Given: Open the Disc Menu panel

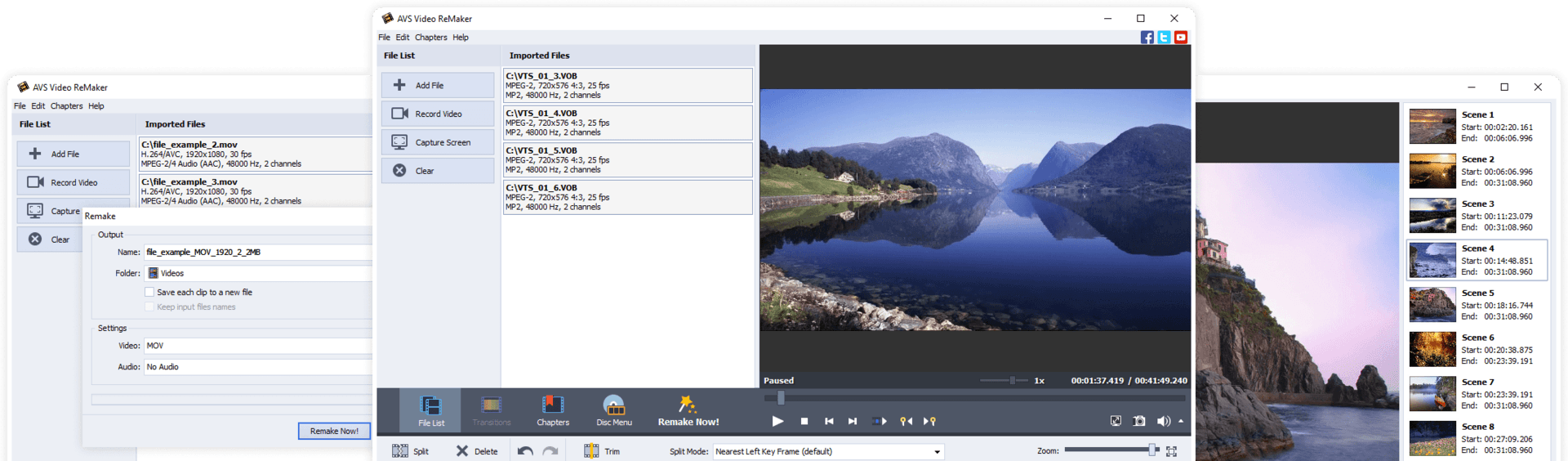Looking at the screenshot, I should [x=614, y=410].
